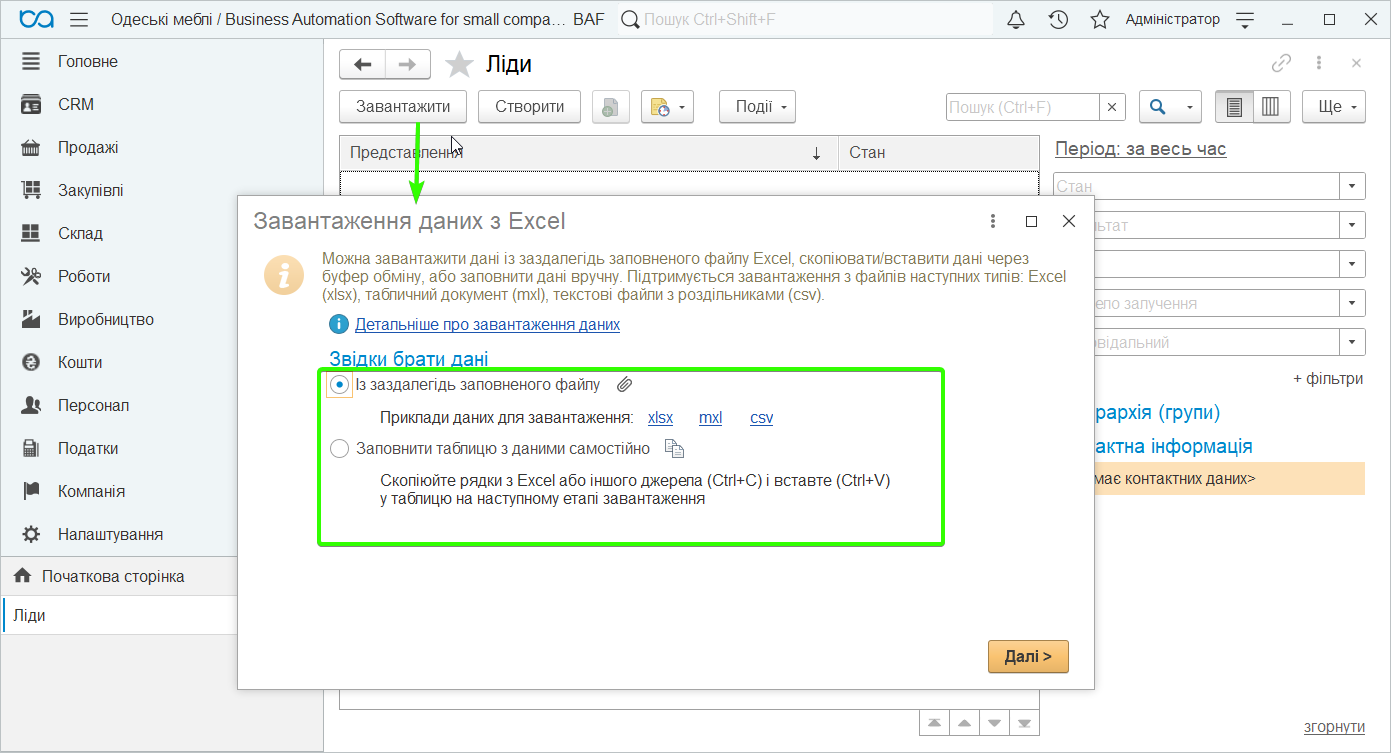Move down one row with list arrow
Image resolution: width=1391 pixels, height=753 pixels.
pos(994,722)
